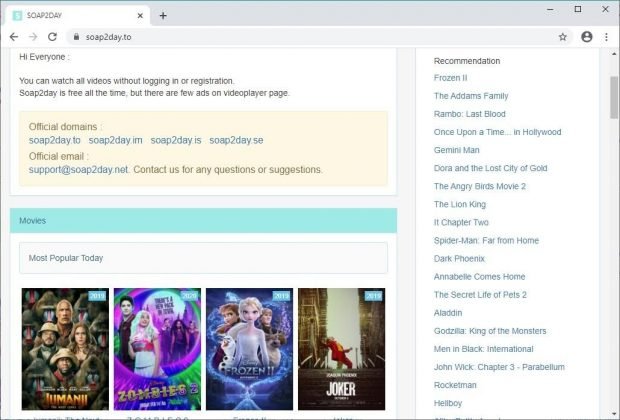Click the 2020 year badge on Zombies 2
The width and height of the screenshot is (620, 420).
tap(189, 296)
